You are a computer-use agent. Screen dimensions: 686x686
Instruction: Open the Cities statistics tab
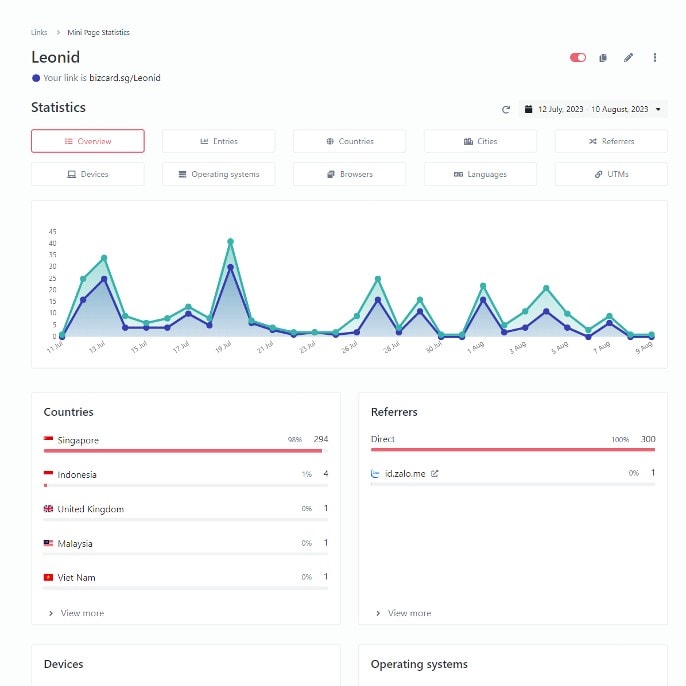[x=480, y=141]
